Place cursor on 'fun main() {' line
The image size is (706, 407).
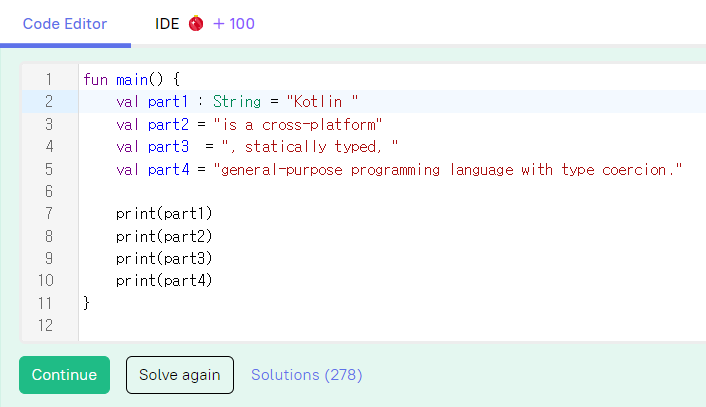tap(131, 80)
